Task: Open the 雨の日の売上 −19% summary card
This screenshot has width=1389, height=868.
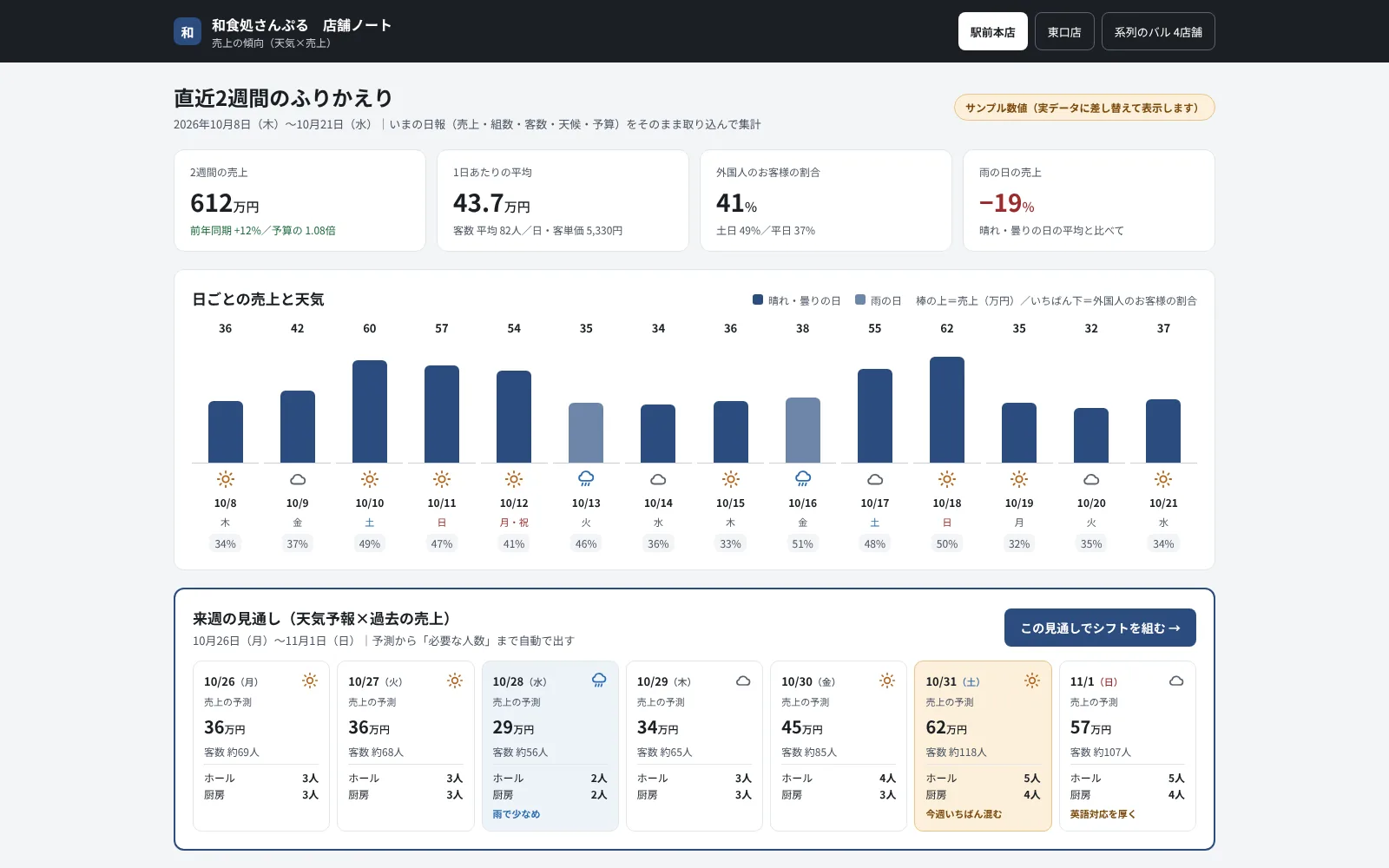Action: click(1089, 201)
